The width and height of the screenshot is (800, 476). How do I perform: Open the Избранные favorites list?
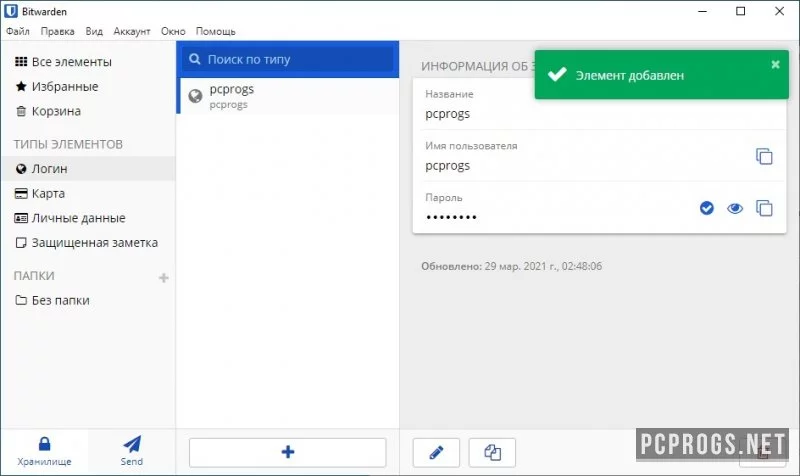click(x=89, y=87)
